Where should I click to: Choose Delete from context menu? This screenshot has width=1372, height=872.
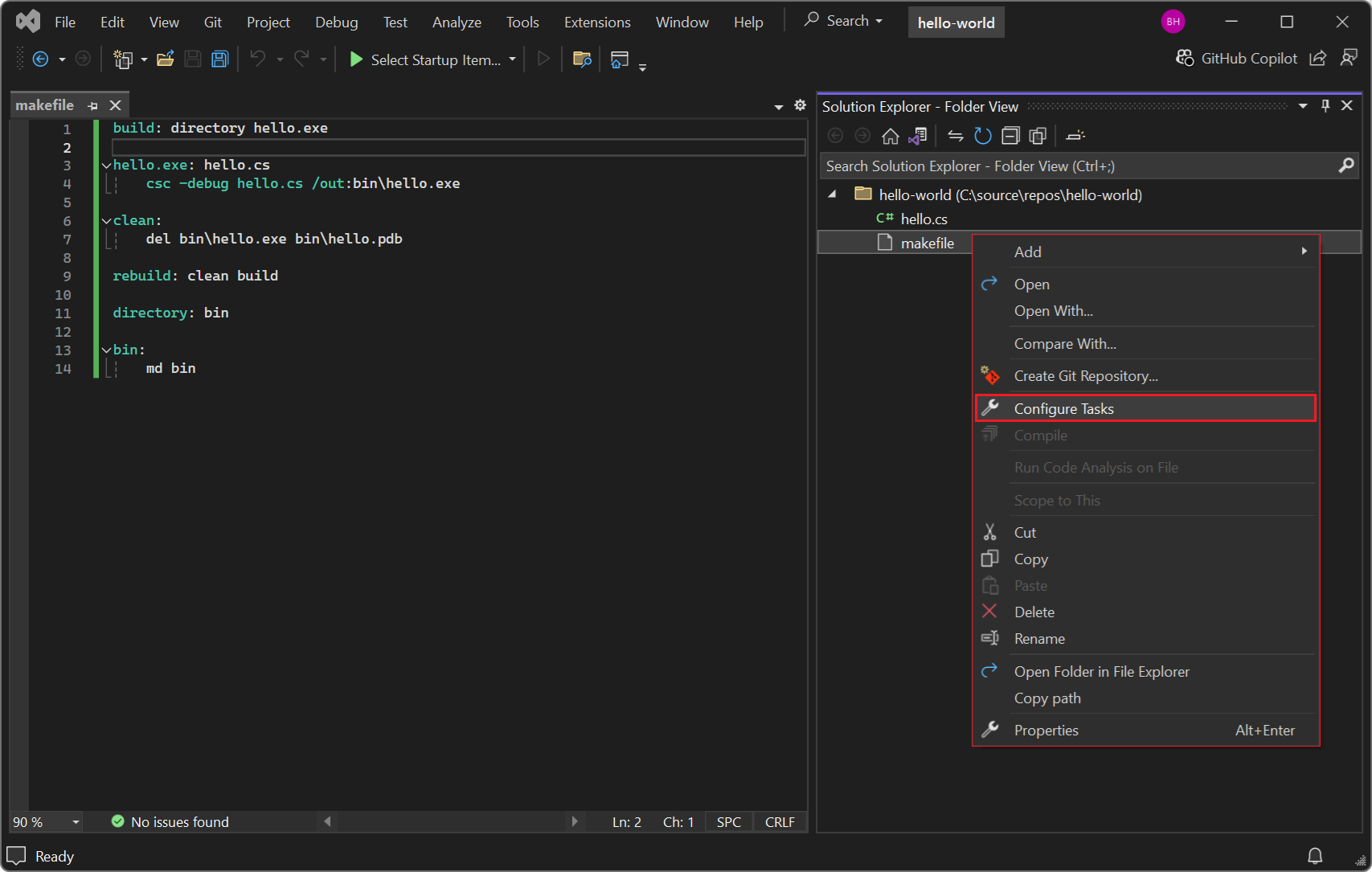click(1145, 612)
